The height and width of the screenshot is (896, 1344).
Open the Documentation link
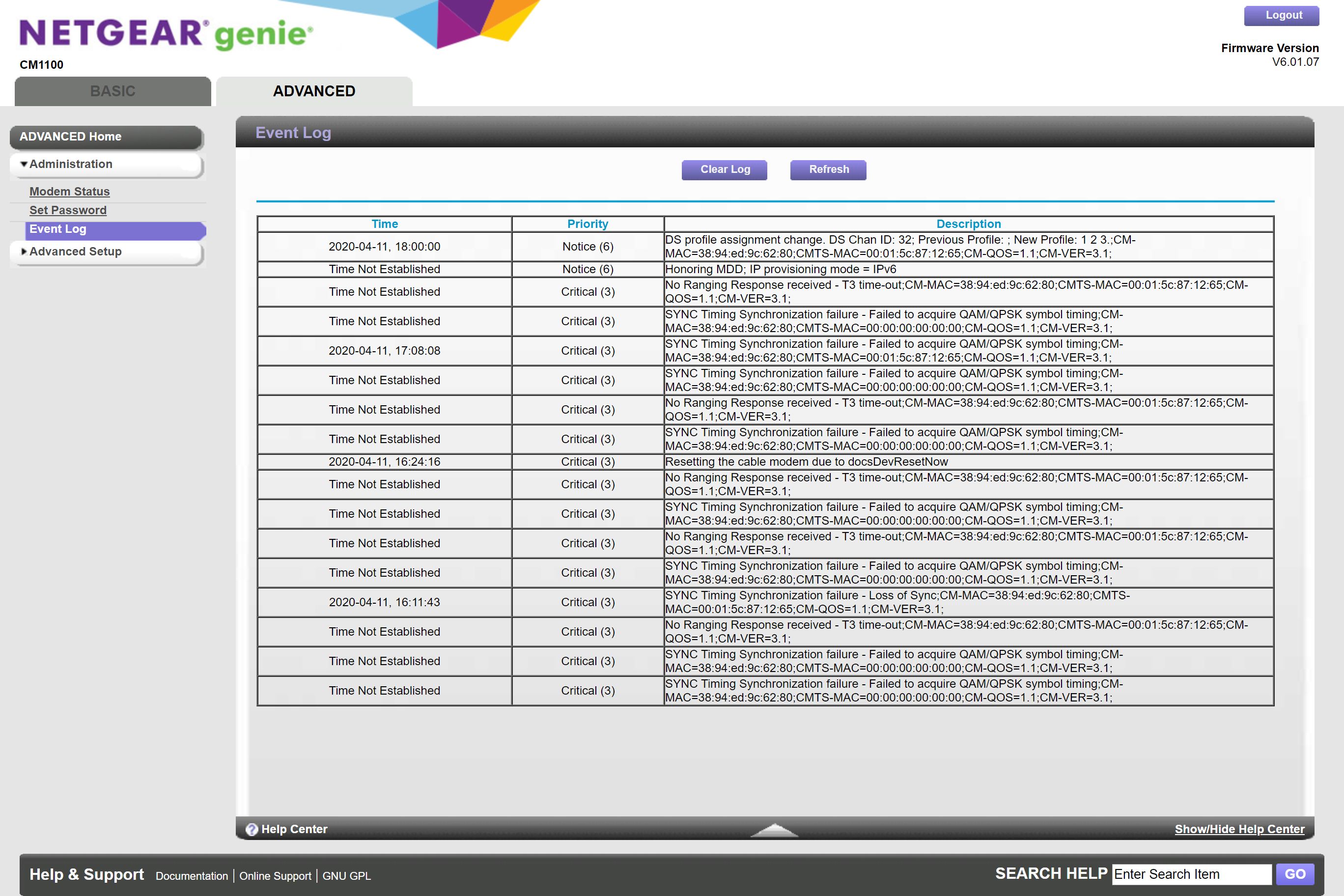pos(192,876)
